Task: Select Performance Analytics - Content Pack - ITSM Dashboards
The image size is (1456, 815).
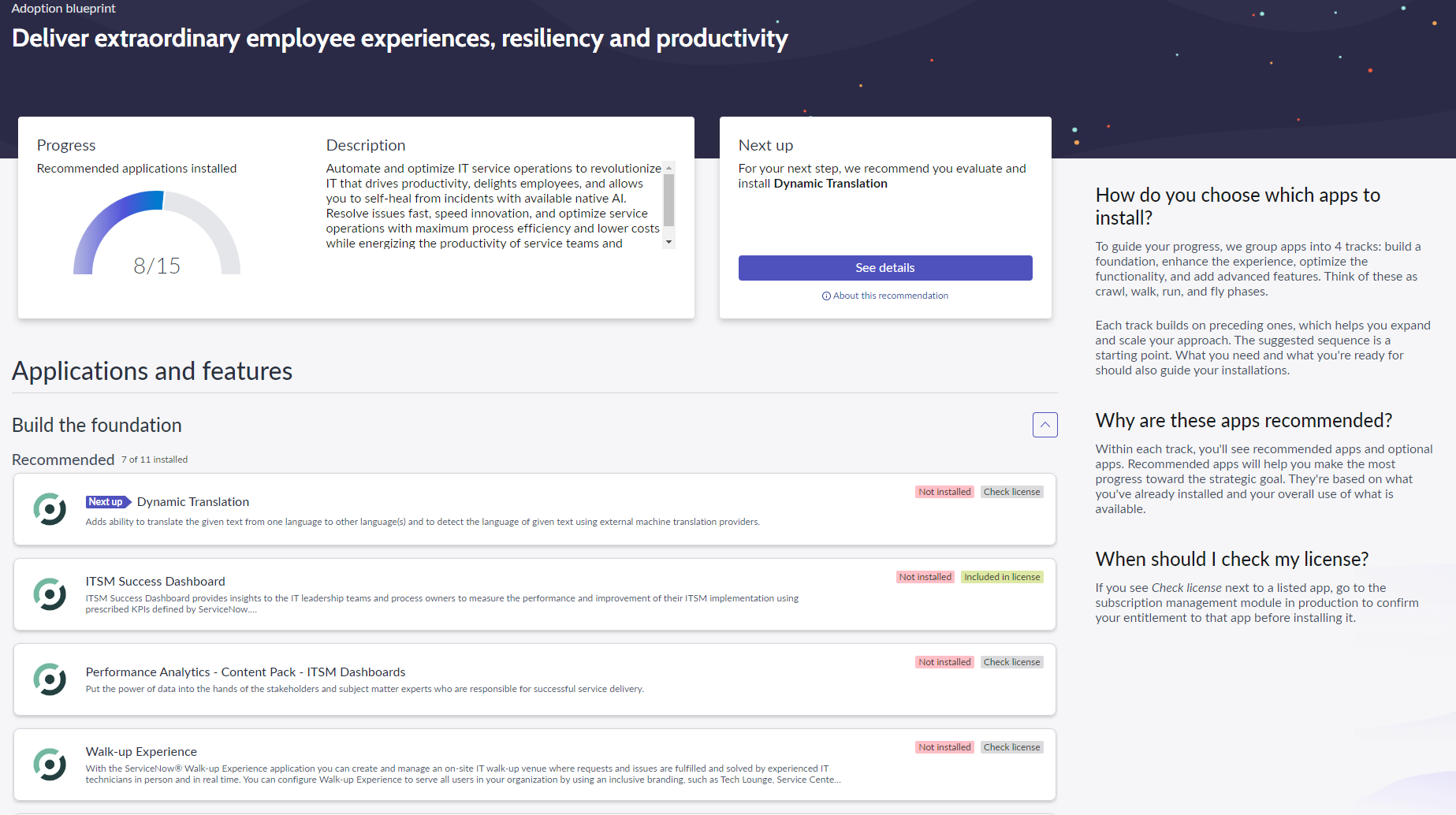Action: (x=245, y=672)
